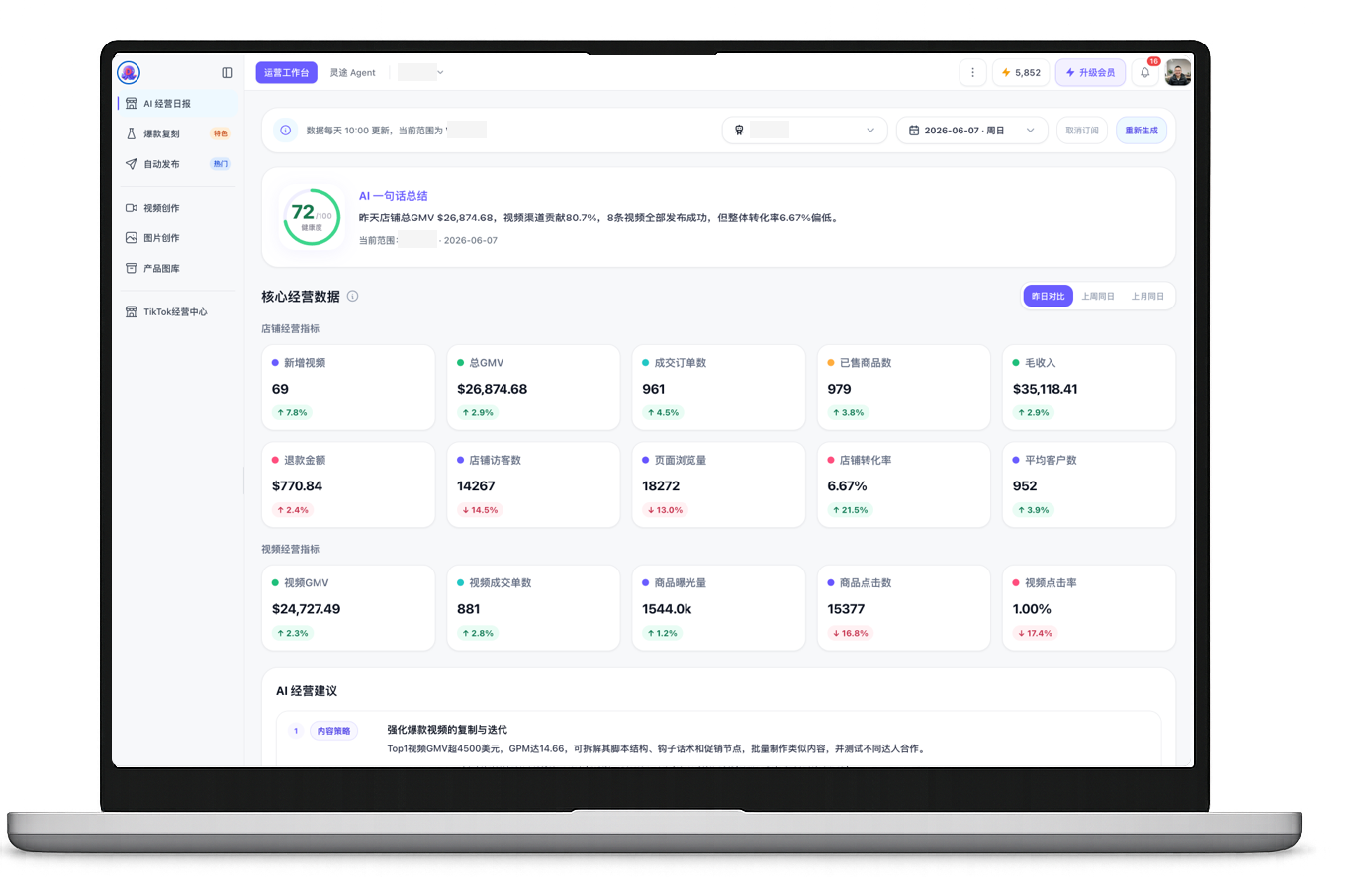Open the 总GMV $26,874.68 card
The width and height of the screenshot is (1372, 877).
[533, 388]
